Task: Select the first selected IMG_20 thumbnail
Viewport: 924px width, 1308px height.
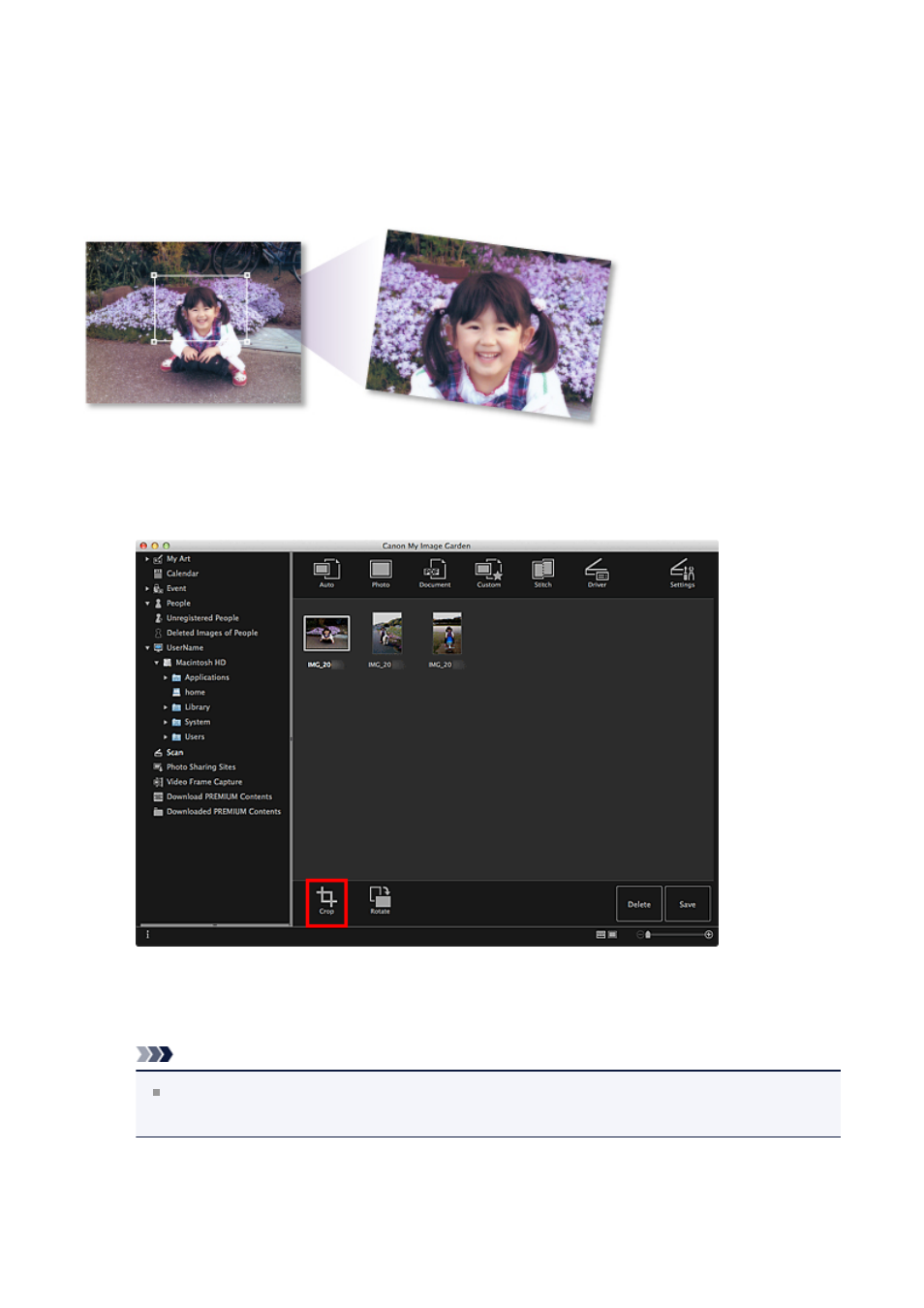Action: tap(326, 635)
